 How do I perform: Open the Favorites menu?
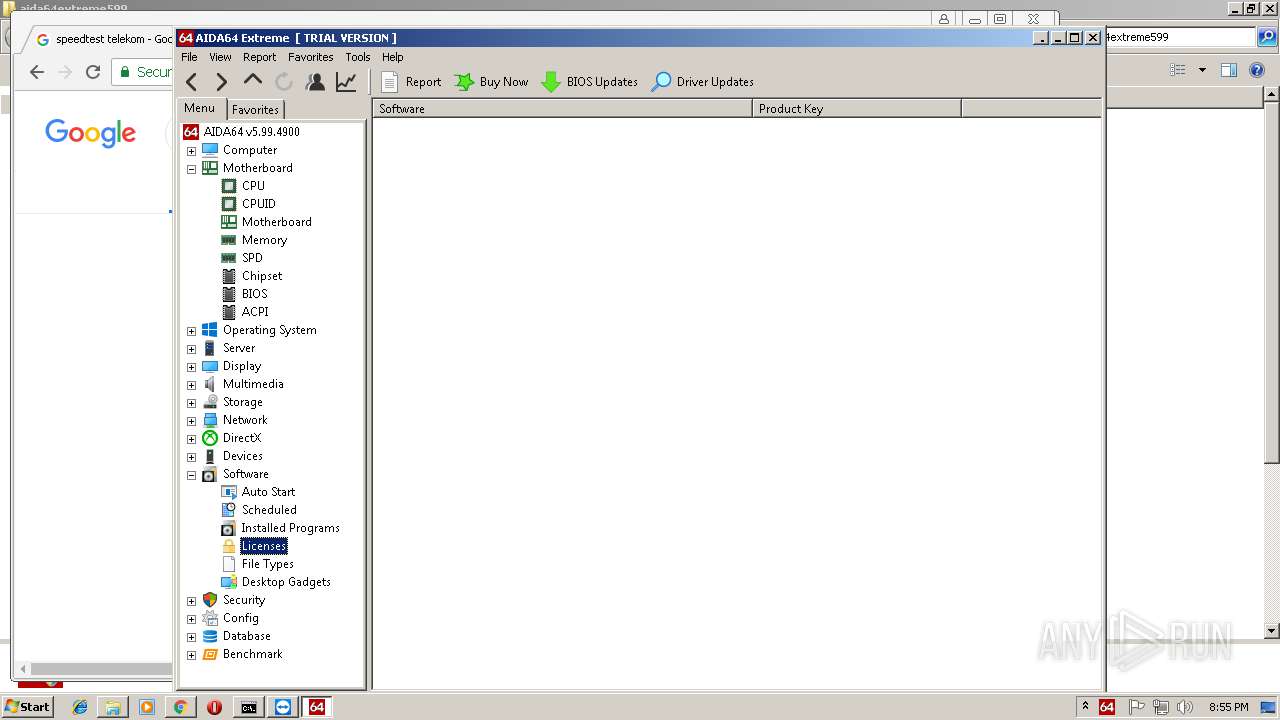pyautogui.click(x=311, y=57)
